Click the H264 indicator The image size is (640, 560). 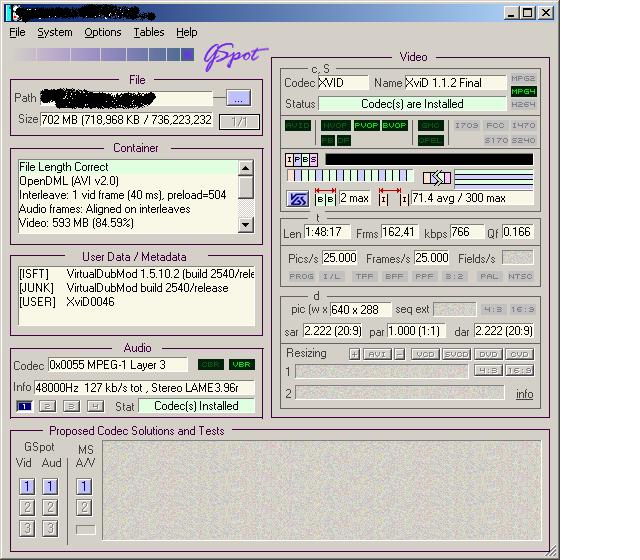click(x=523, y=104)
